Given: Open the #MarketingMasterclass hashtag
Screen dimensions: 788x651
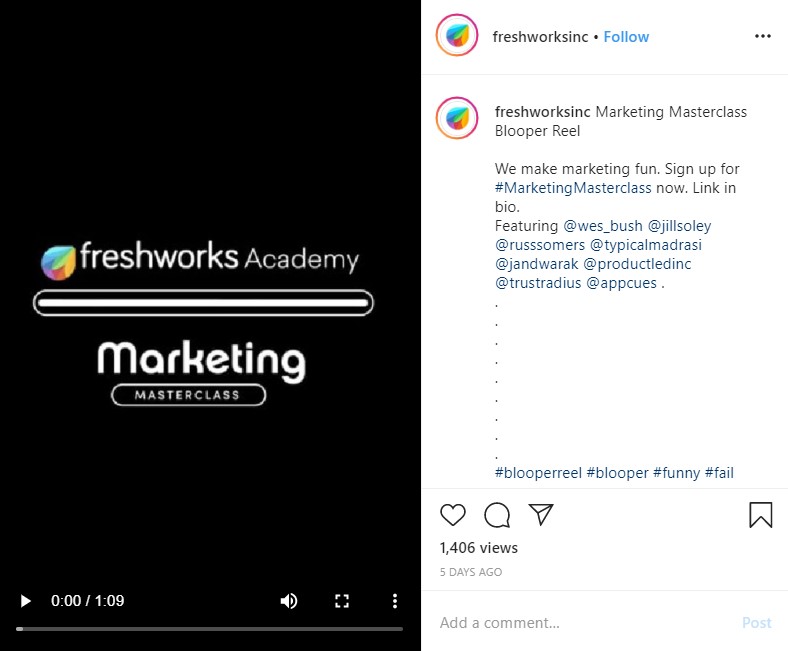Looking at the screenshot, I should click(573, 188).
